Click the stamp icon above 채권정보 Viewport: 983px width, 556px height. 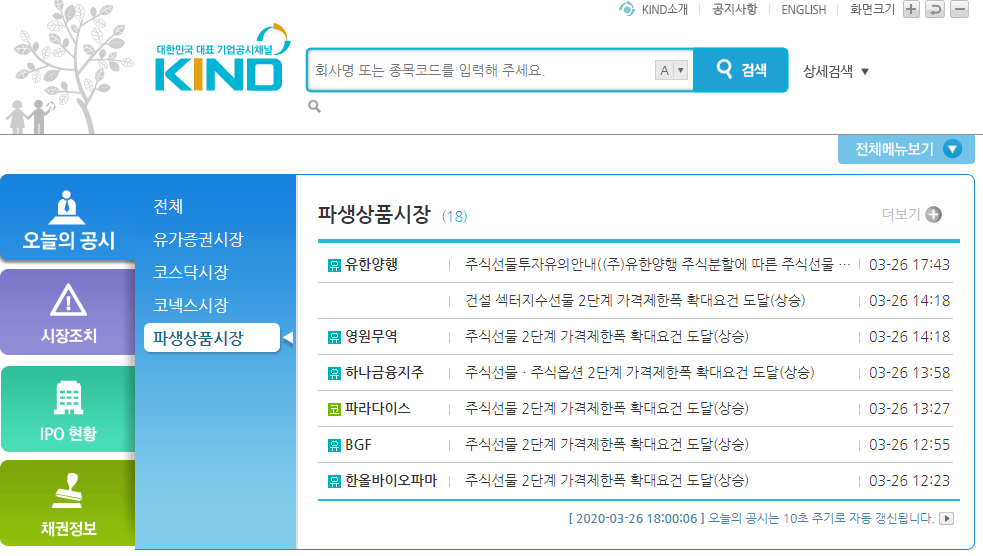[68, 491]
